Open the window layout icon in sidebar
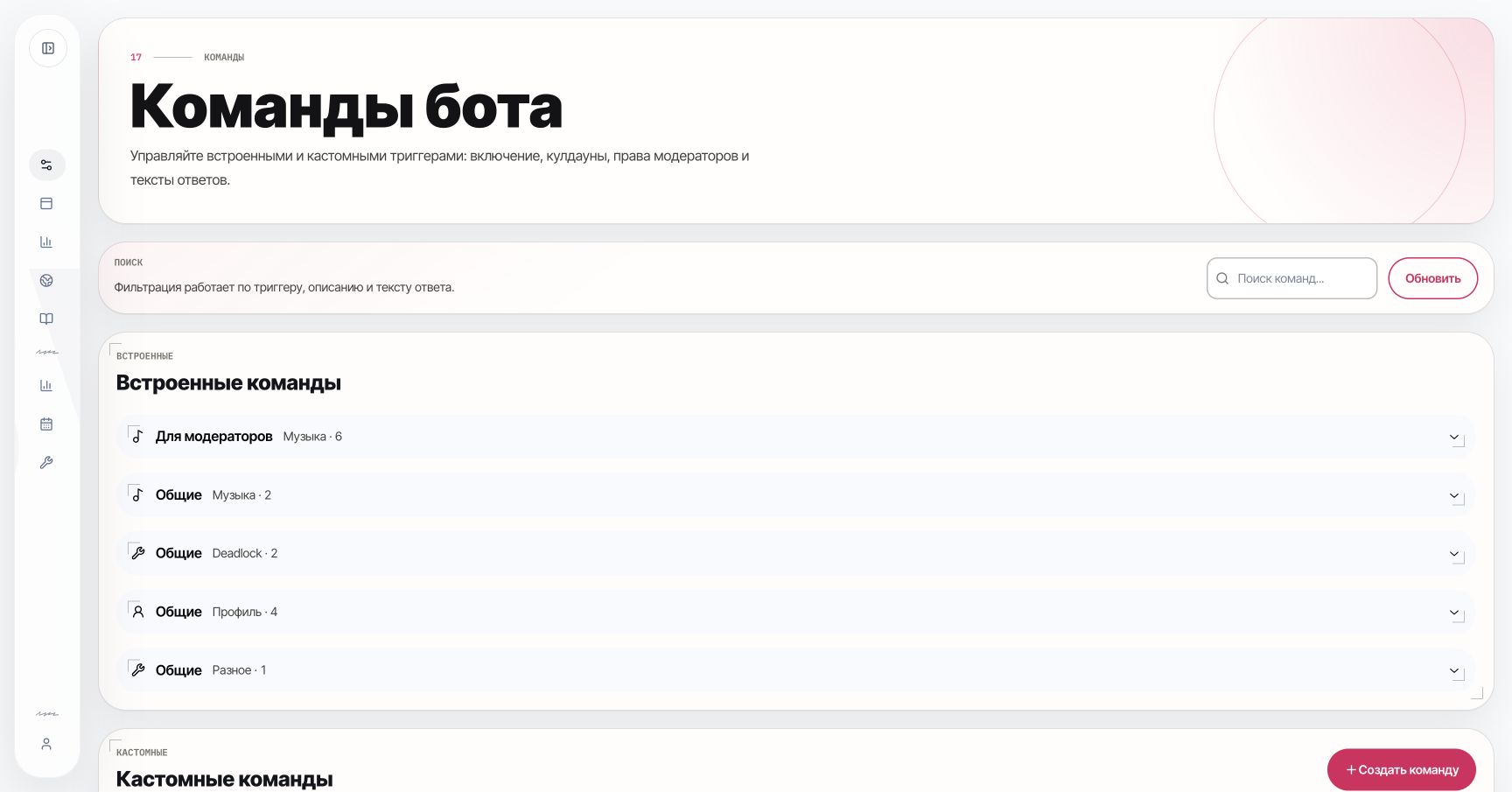The image size is (1512, 792). pos(47,203)
